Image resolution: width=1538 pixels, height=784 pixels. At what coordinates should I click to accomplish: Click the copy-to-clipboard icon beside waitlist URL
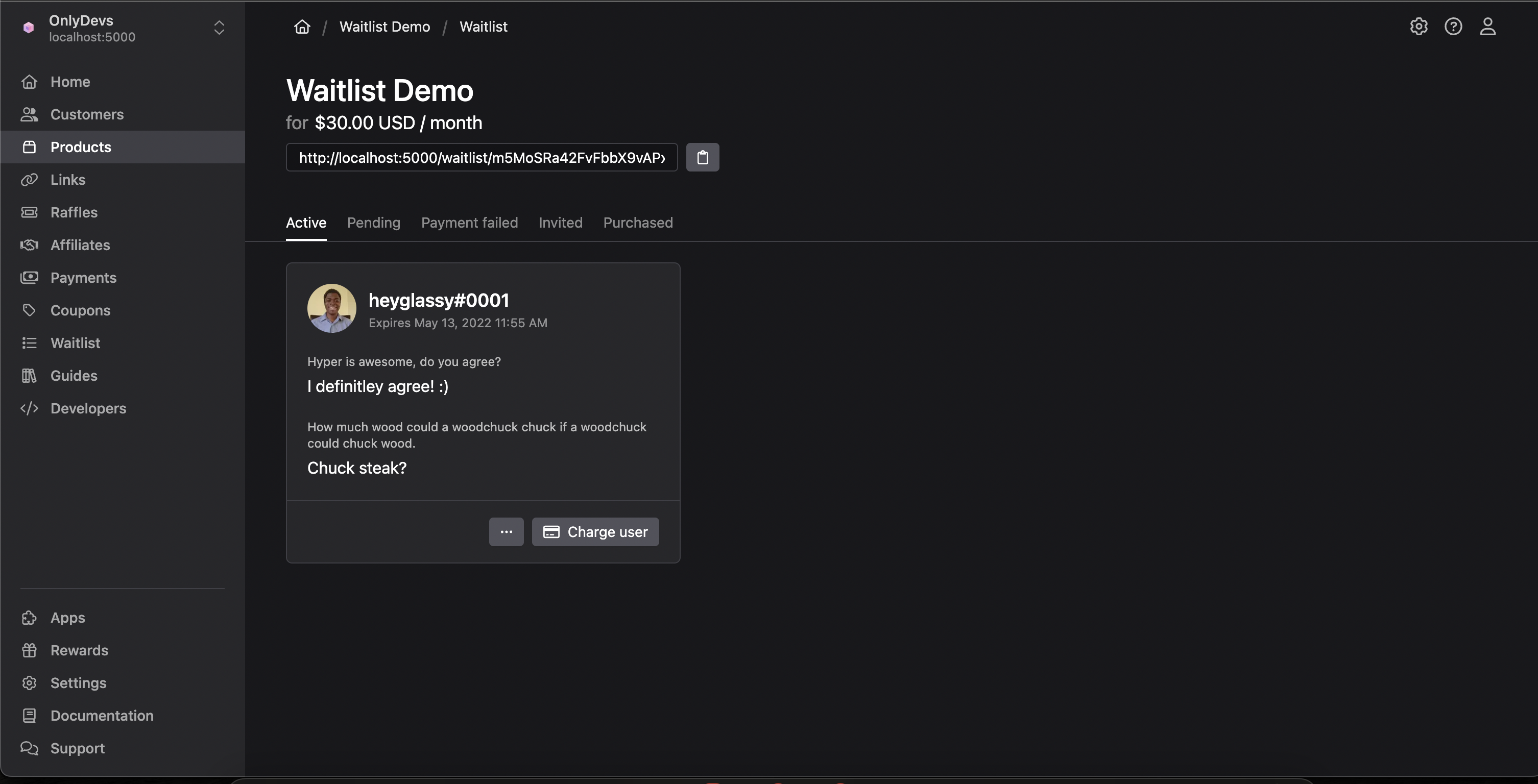[702, 158]
